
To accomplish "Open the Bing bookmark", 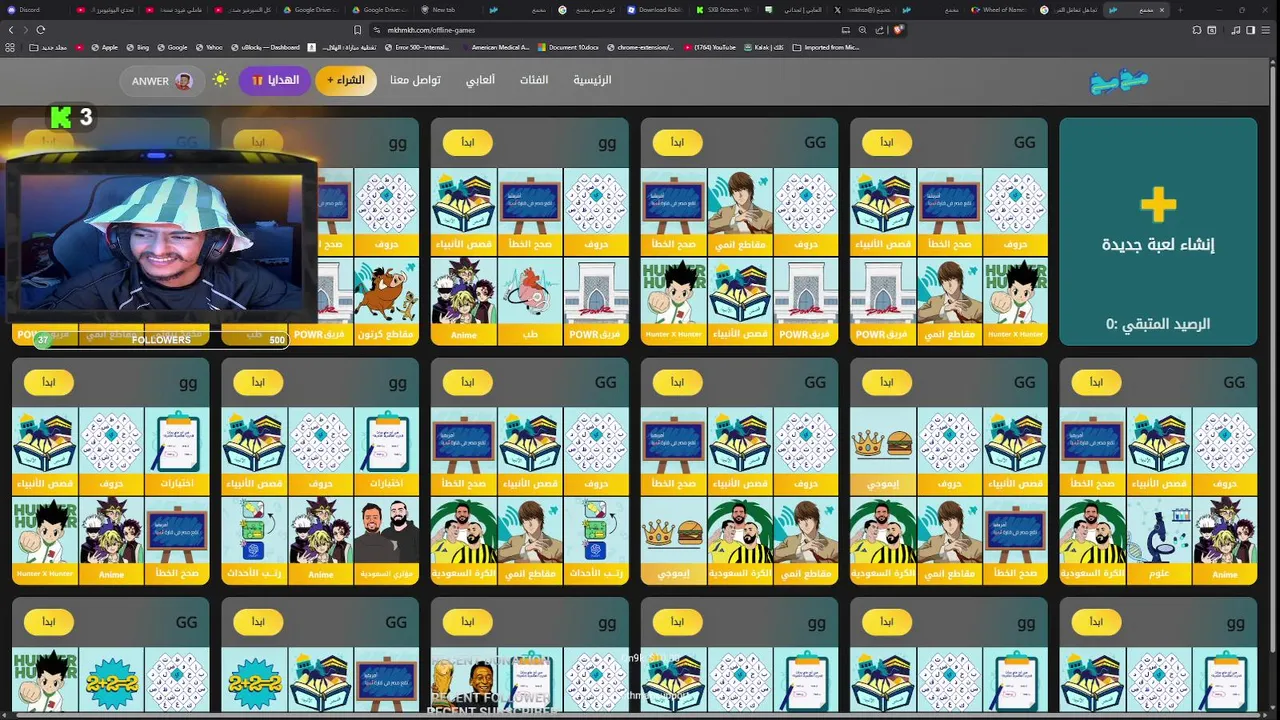I will tap(137, 47).
